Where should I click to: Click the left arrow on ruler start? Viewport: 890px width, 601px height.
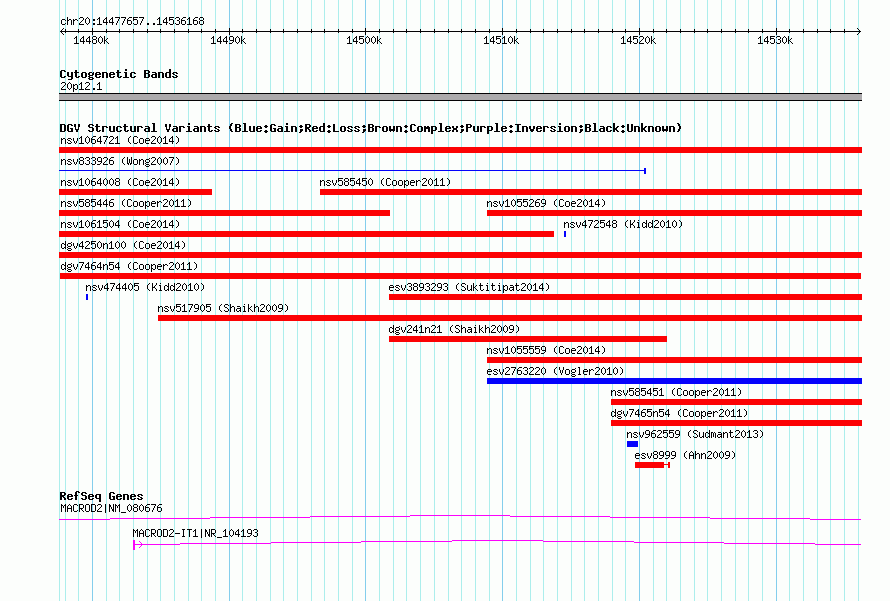tap(63, 31)
